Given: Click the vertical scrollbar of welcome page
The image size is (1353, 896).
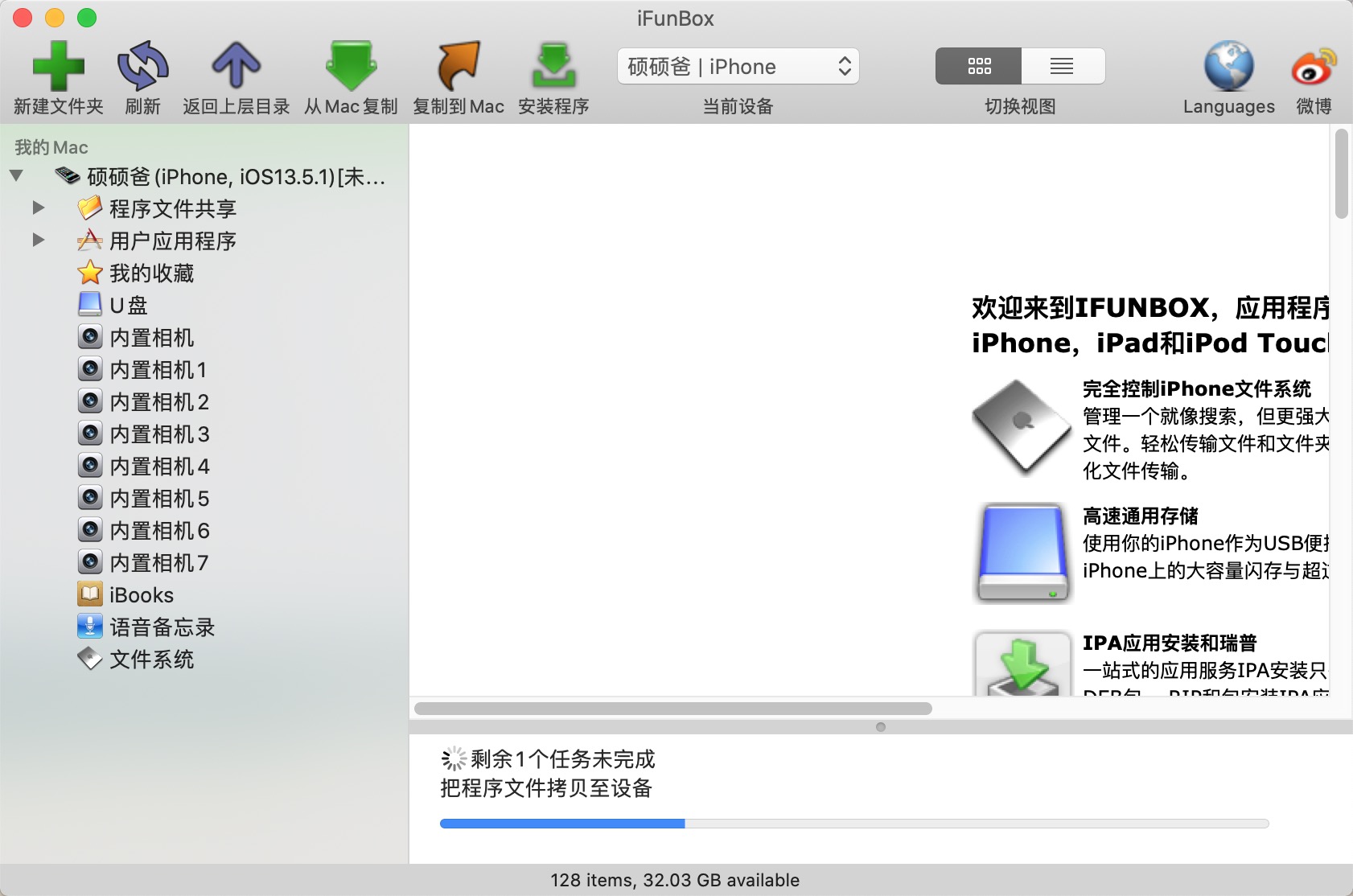Looking at the screenshot, I should (x=1341, y=174).
